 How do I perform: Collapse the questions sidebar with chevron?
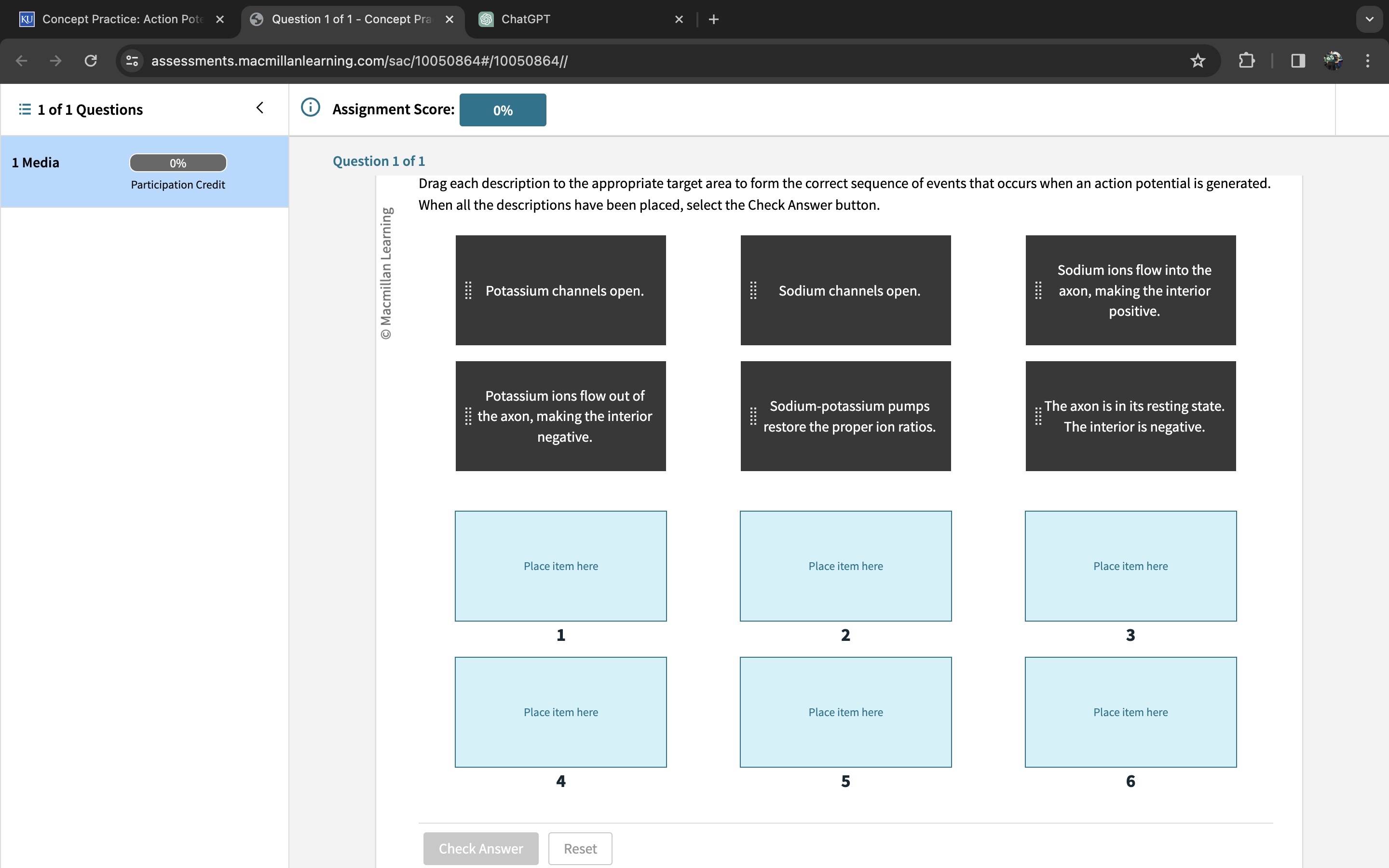(x=259, y=108)
